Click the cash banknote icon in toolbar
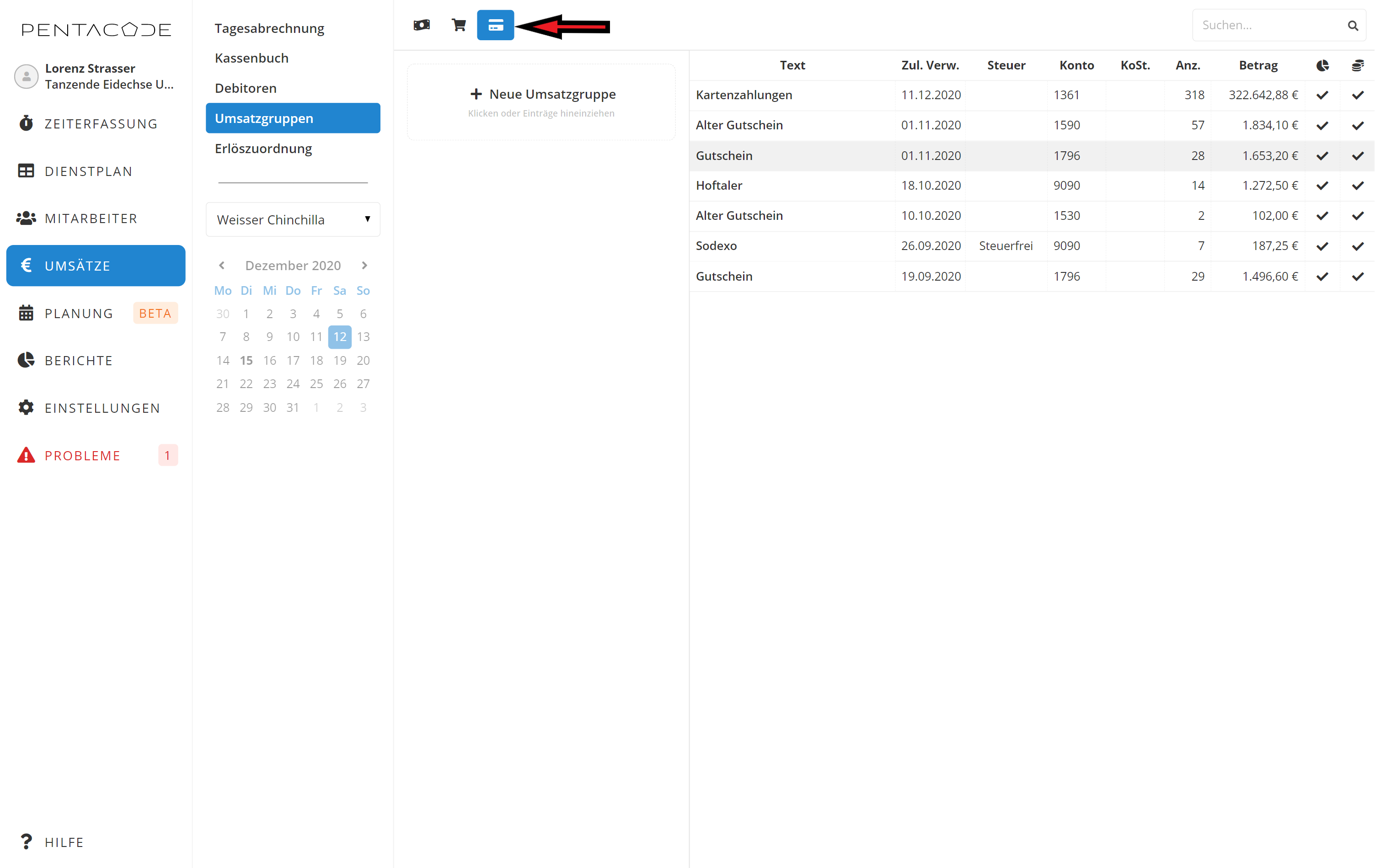This screenshot has height=868, width=1375. pyautogui.click(x=422, y=25)
